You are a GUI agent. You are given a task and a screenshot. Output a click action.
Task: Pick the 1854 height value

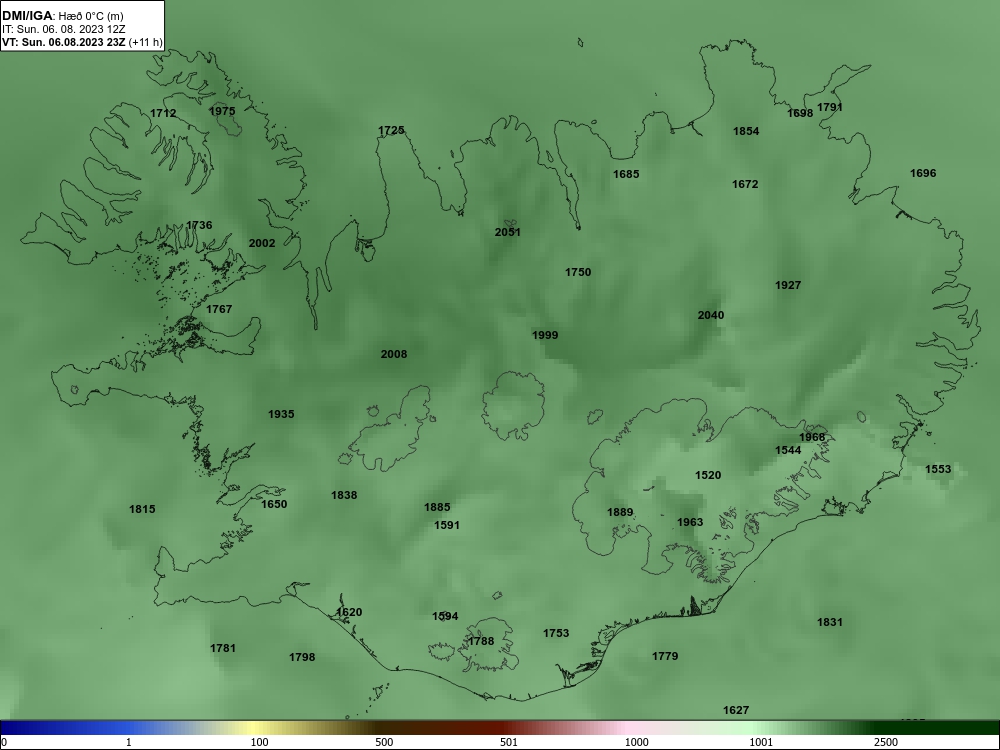pyautogui.click(x=746, y=131)
